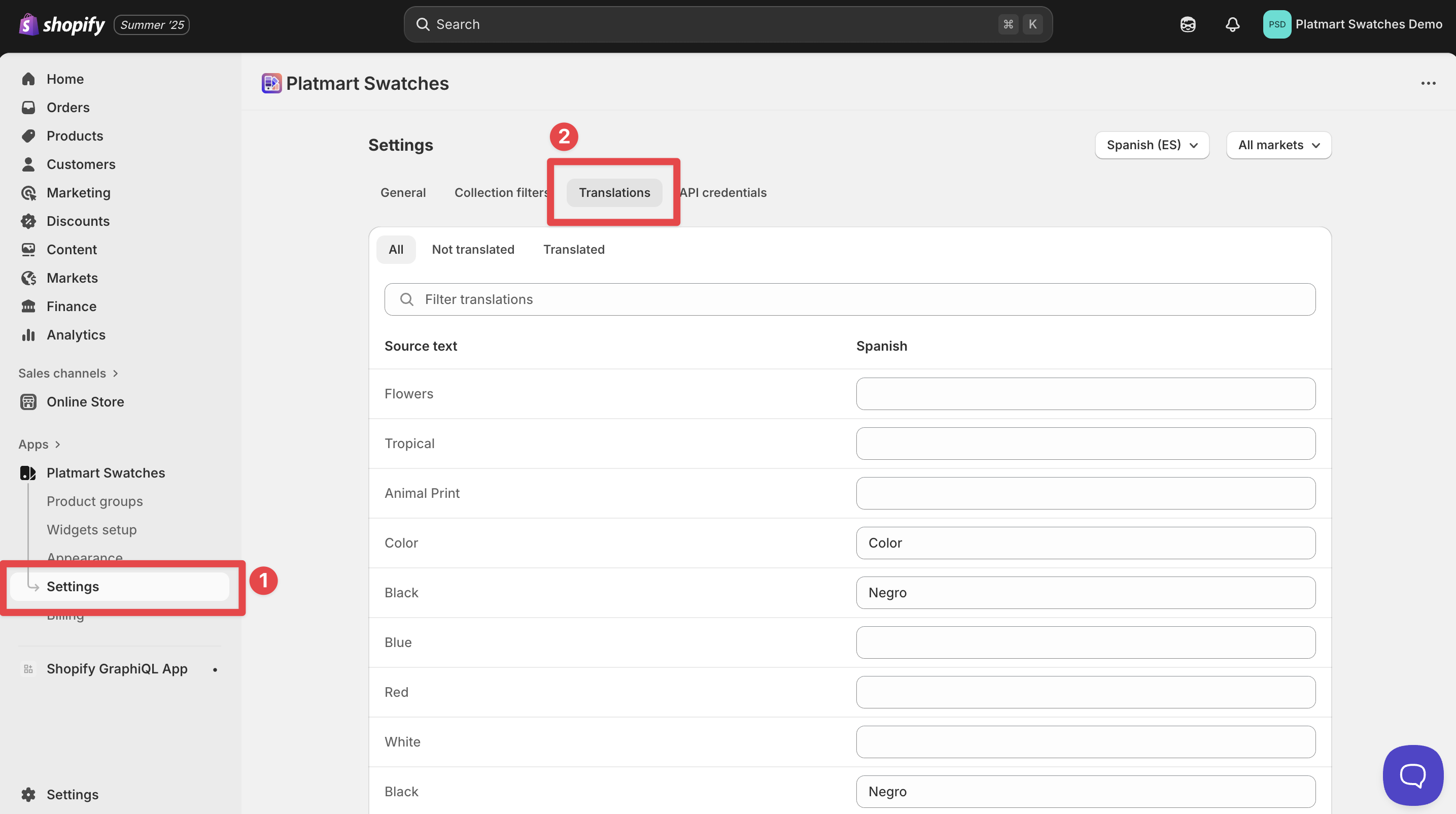The width and height of the screenshot is (1456, 814).
Task: Click the Spanish field for Blue
Action: tap(1085, 642)
